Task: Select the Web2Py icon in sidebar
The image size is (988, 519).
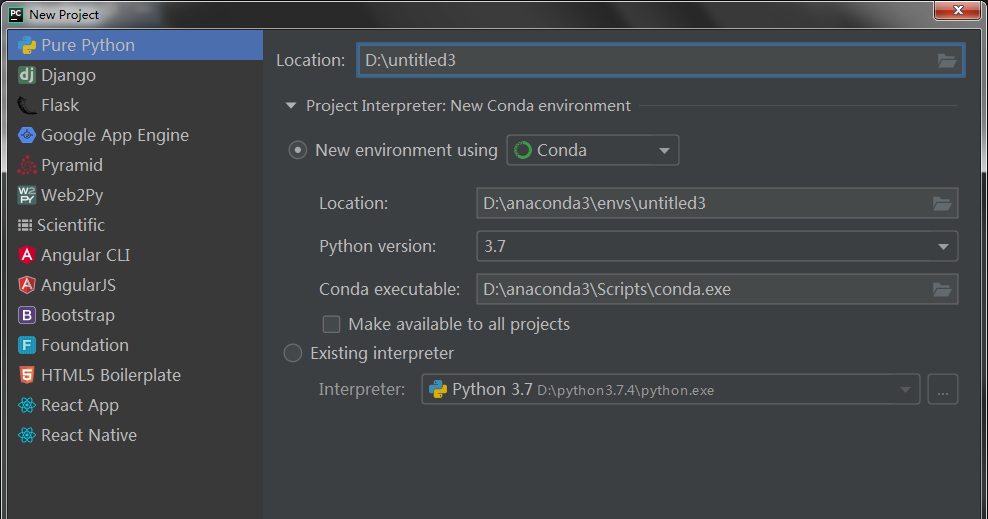Action: pyautogui.click(x=27, y=195)
